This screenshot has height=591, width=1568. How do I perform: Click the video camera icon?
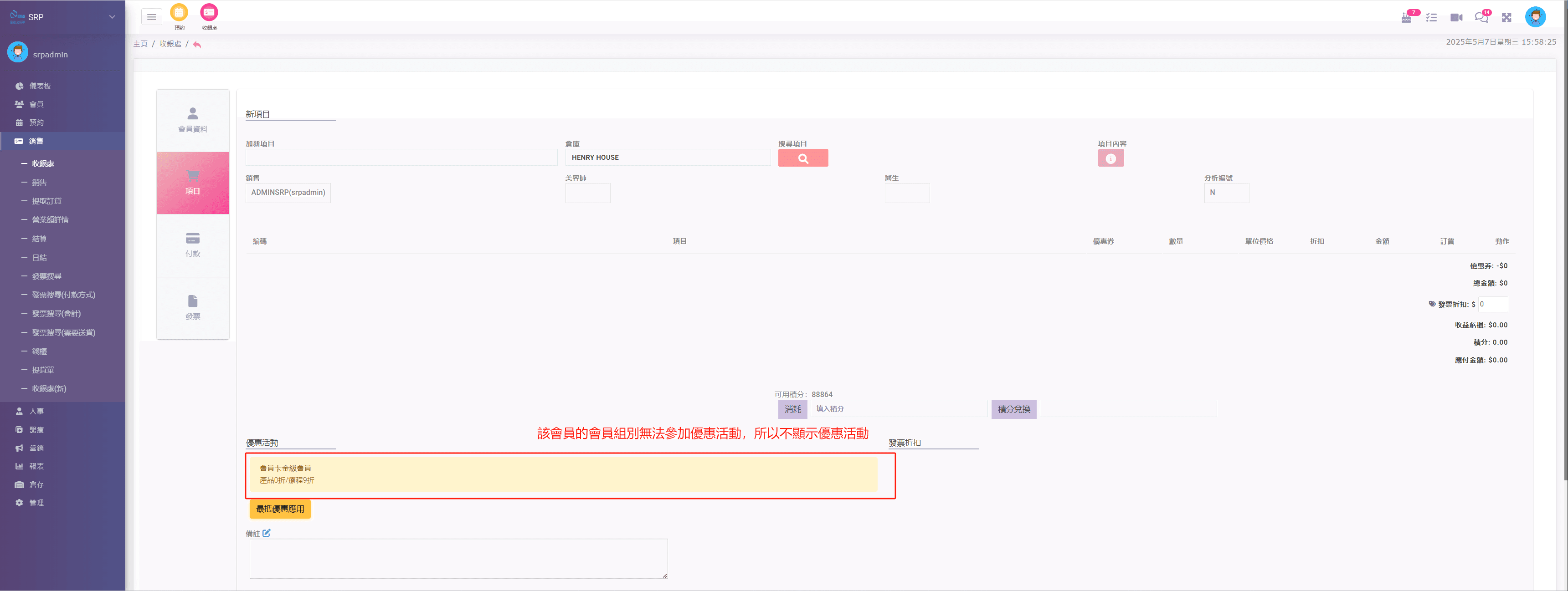pos(1456,18)
